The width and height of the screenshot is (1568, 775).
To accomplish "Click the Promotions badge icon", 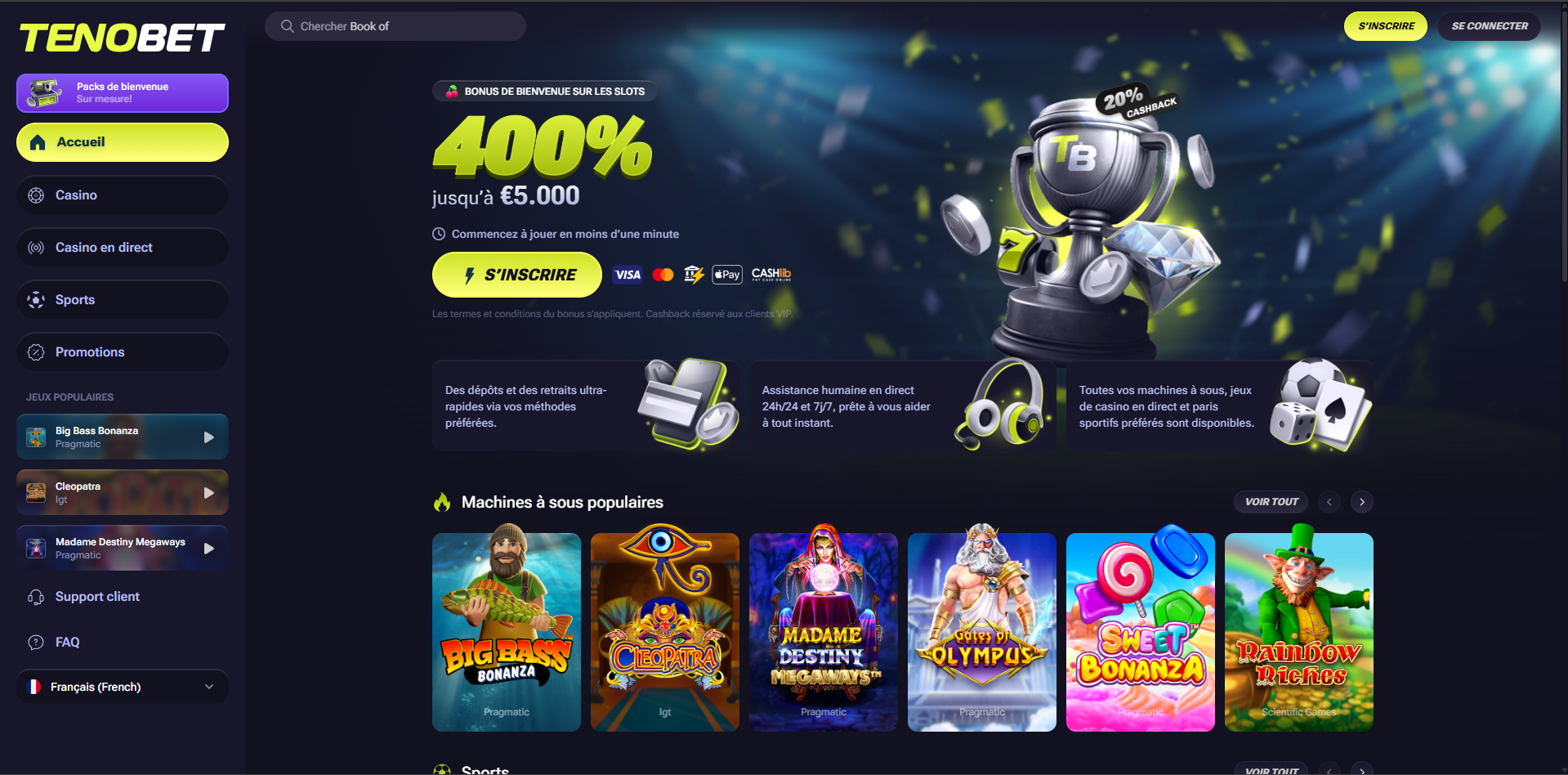I will [36, 352].
